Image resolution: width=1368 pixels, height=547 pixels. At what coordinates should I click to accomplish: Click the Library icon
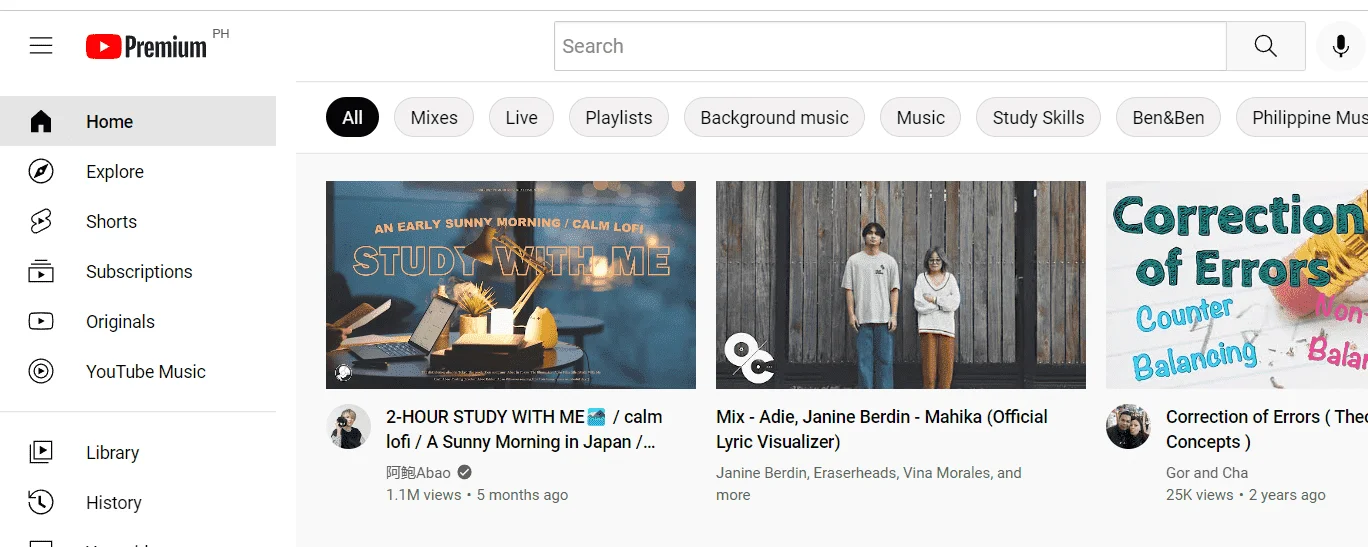41,452
